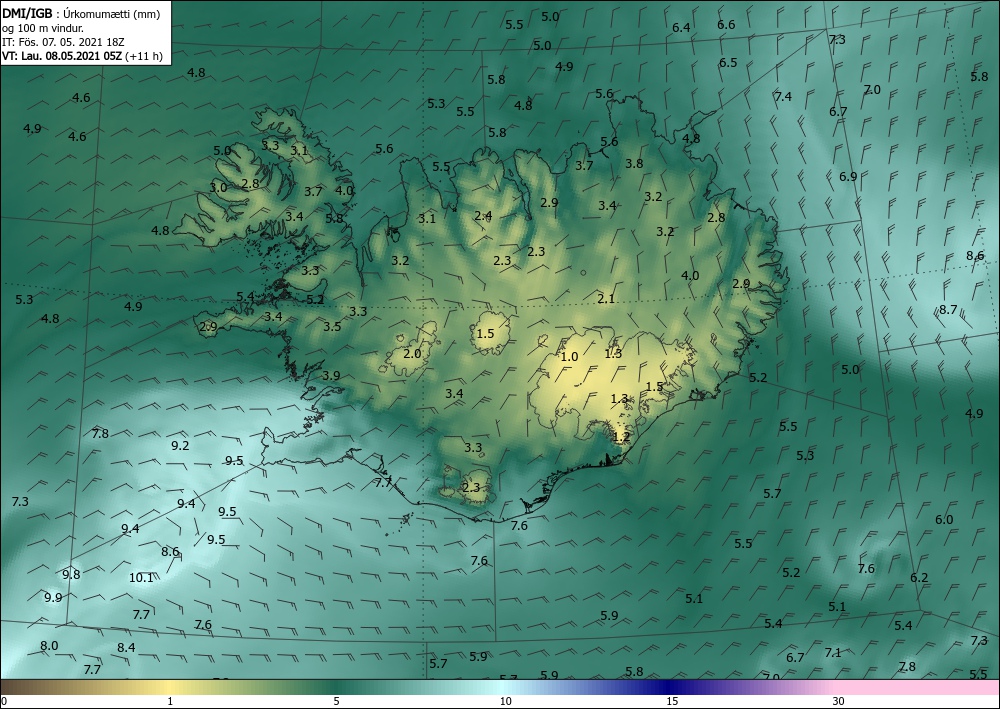Click the 1.0 value on the Vatnajökull glacier
Image resolution: width=1000 pixels, height=709 pixels.
(569, 357)
